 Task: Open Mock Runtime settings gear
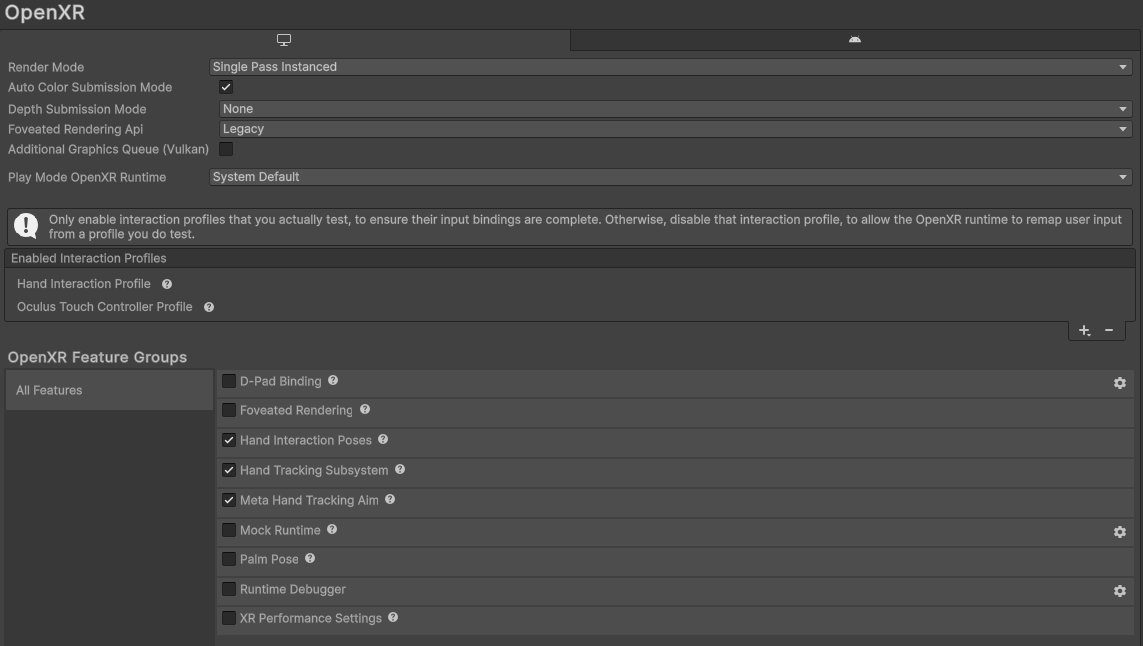point(1119,532)
